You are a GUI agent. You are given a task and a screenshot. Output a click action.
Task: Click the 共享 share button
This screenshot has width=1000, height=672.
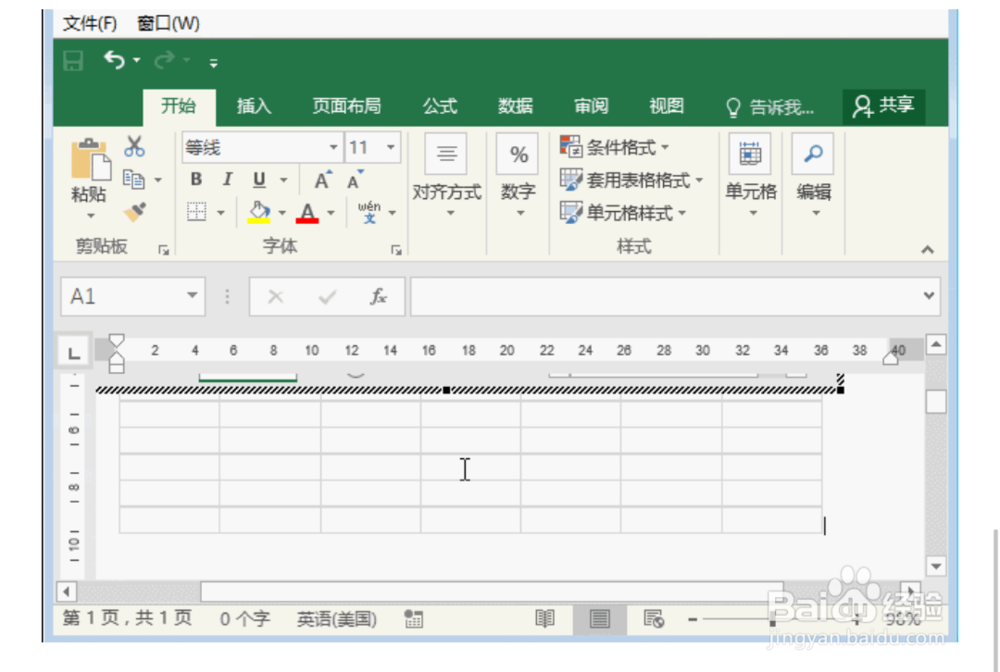pos(884,106)
